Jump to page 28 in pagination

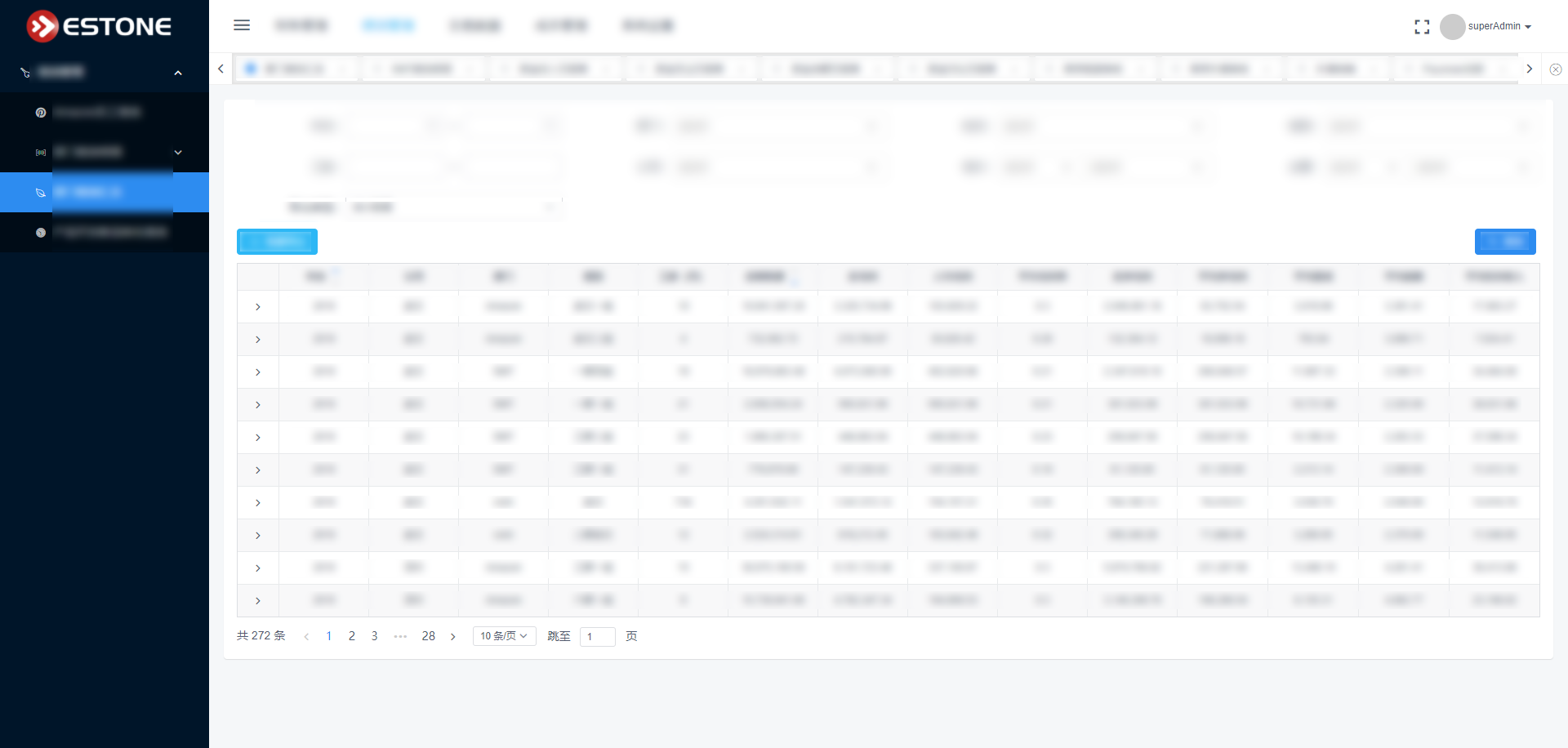429,636
